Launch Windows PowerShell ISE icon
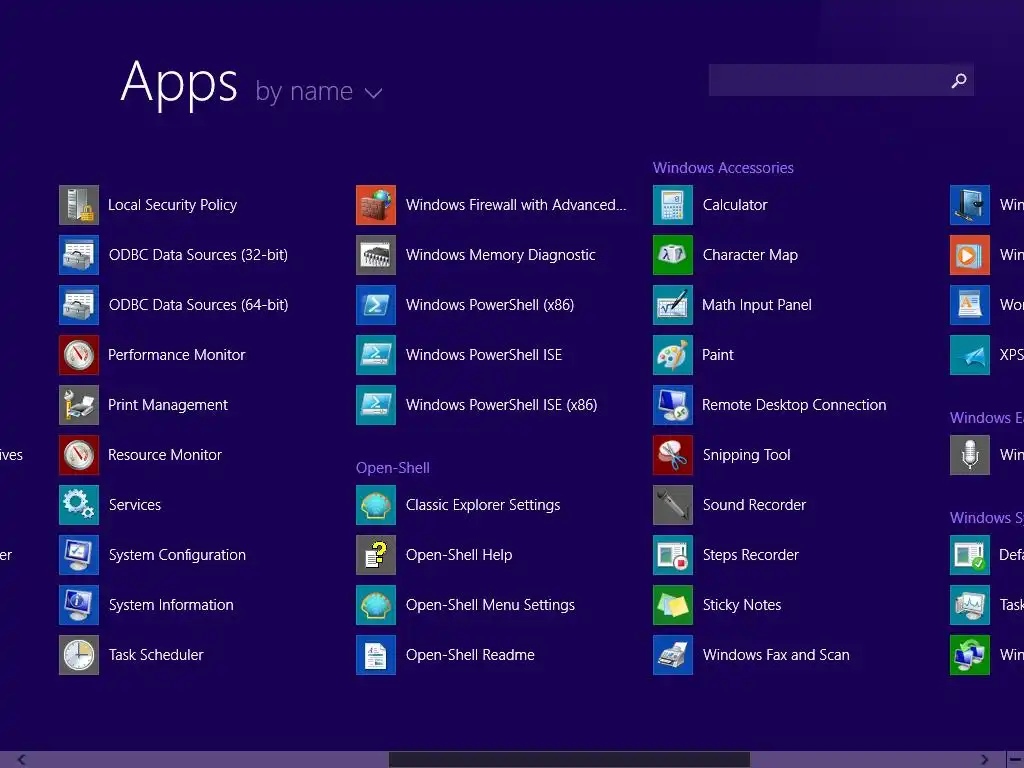Image resolution: width=1024 pixels, height=768 pixels. click(376, 355)
